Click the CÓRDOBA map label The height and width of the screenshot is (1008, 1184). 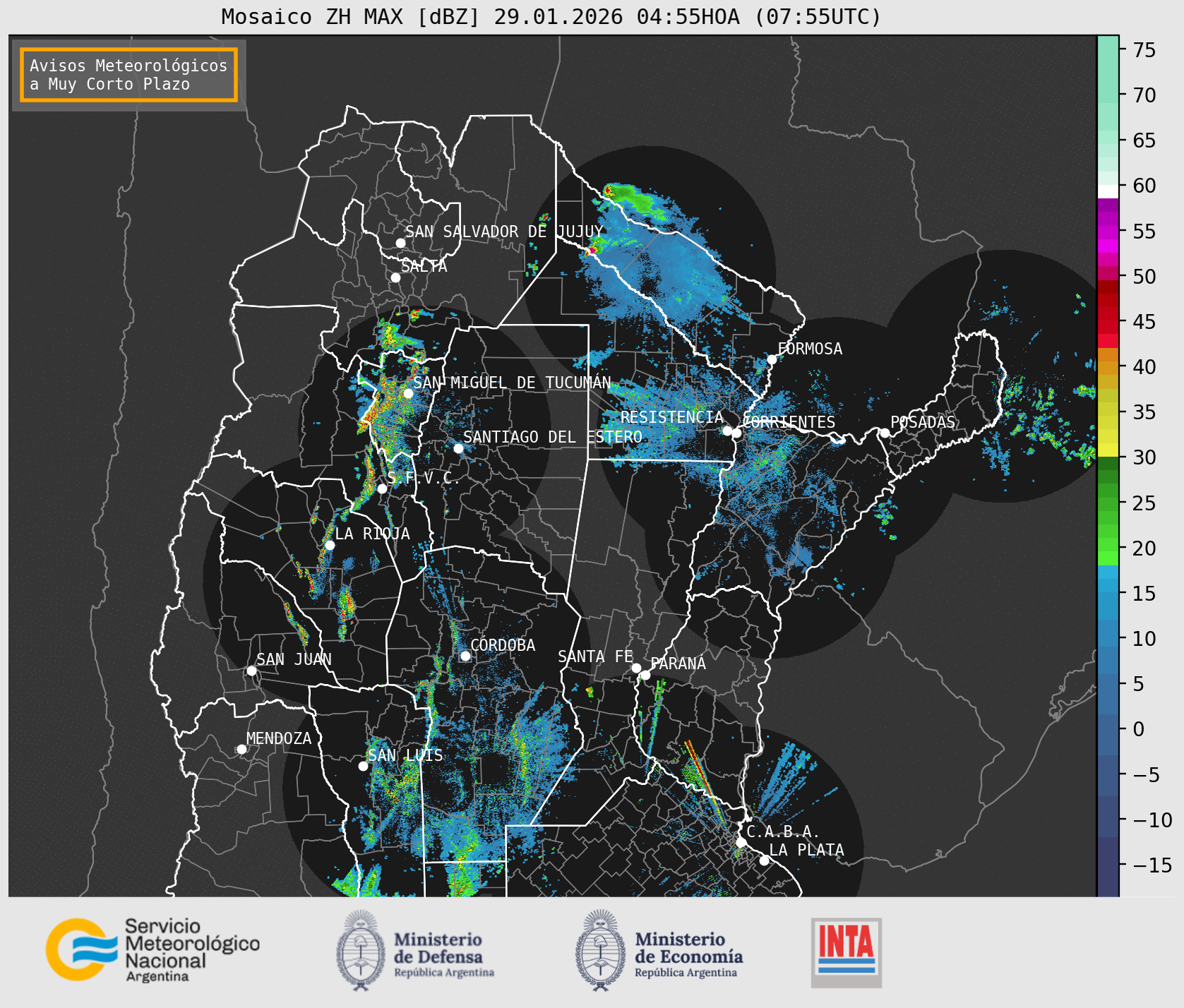503,645
